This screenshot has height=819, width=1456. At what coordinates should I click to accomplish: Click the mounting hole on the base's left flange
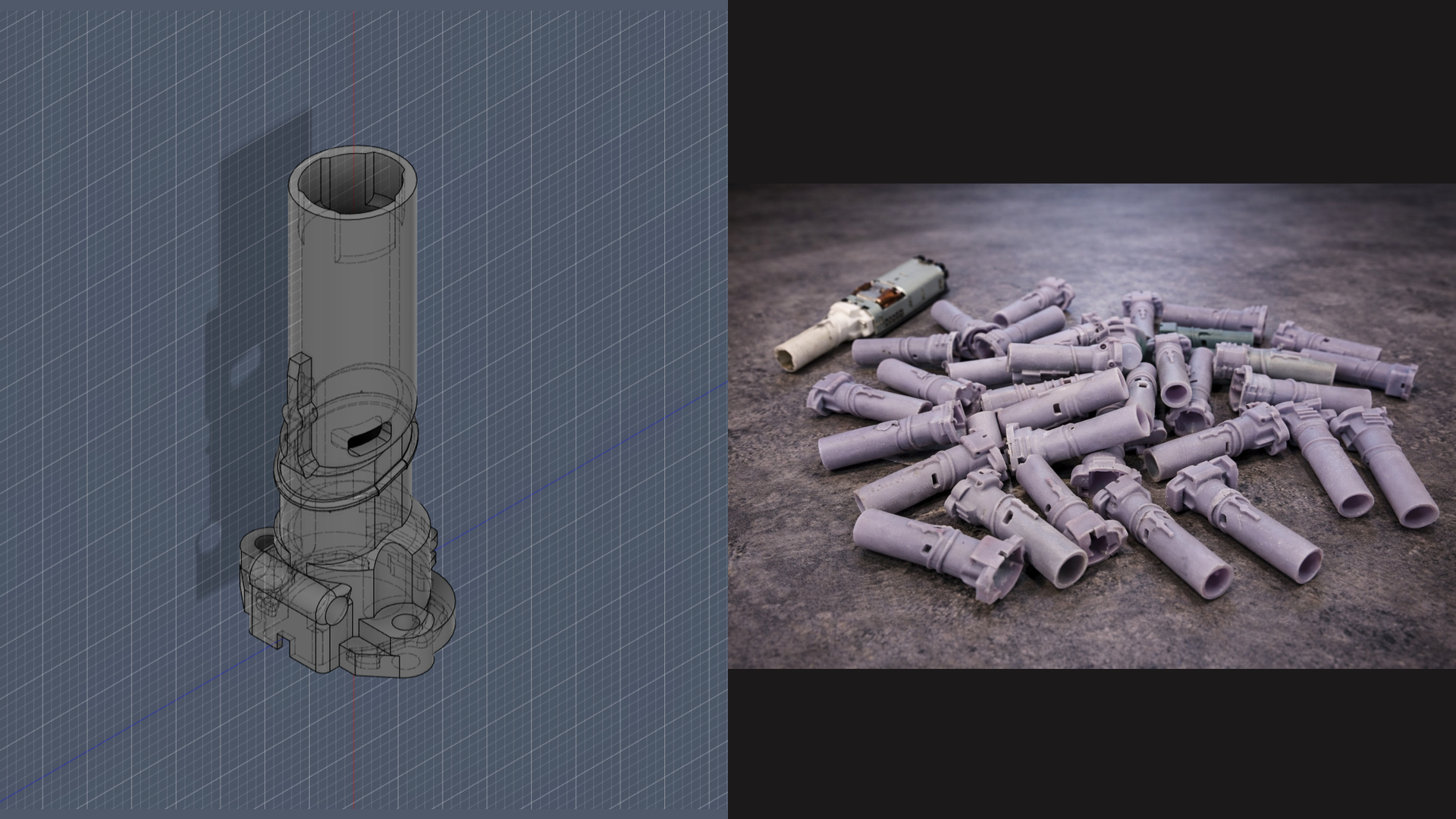pyautogui.click(x=262, y=544)
